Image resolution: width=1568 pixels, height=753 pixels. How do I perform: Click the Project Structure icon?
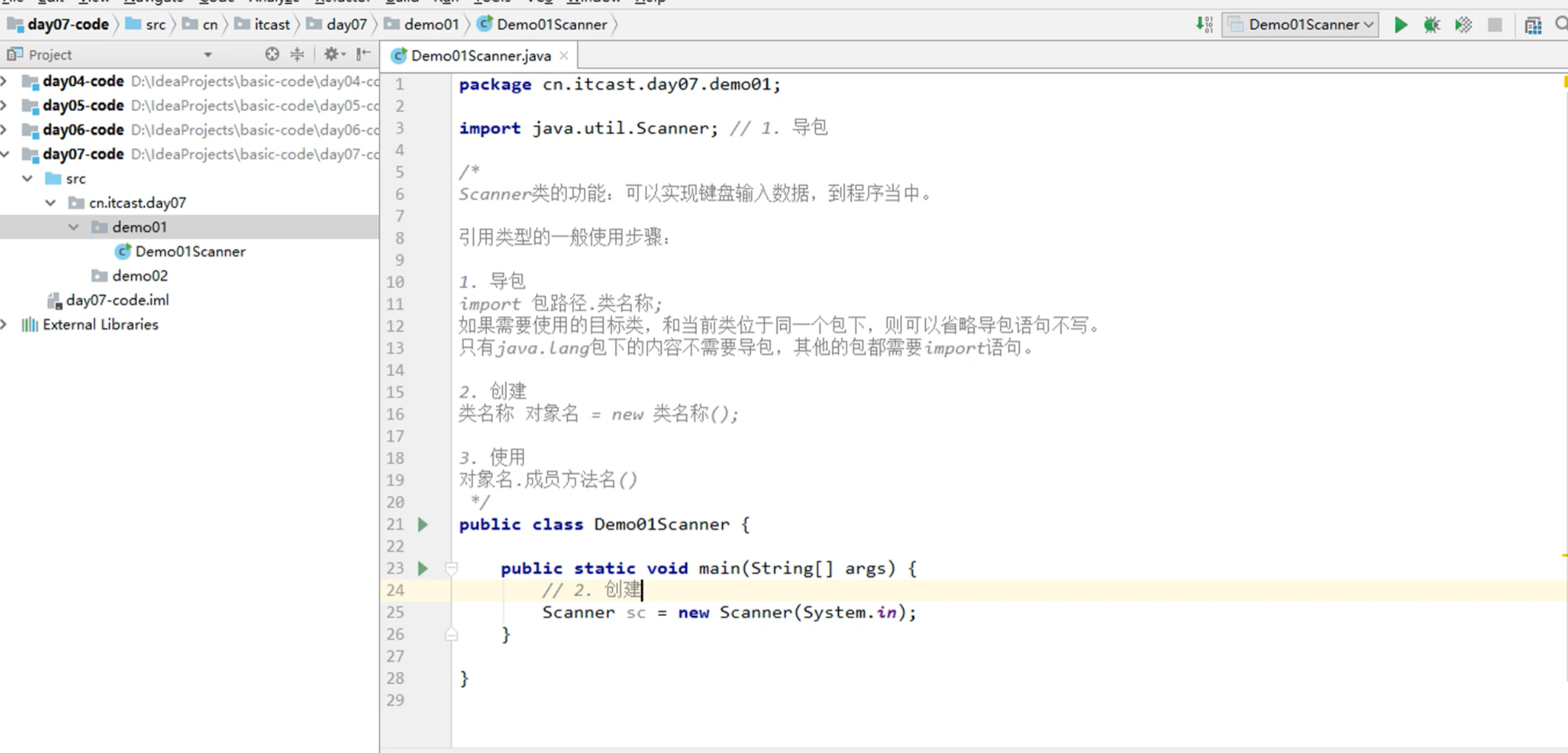pyautogui.click(x=1533, y=25)
